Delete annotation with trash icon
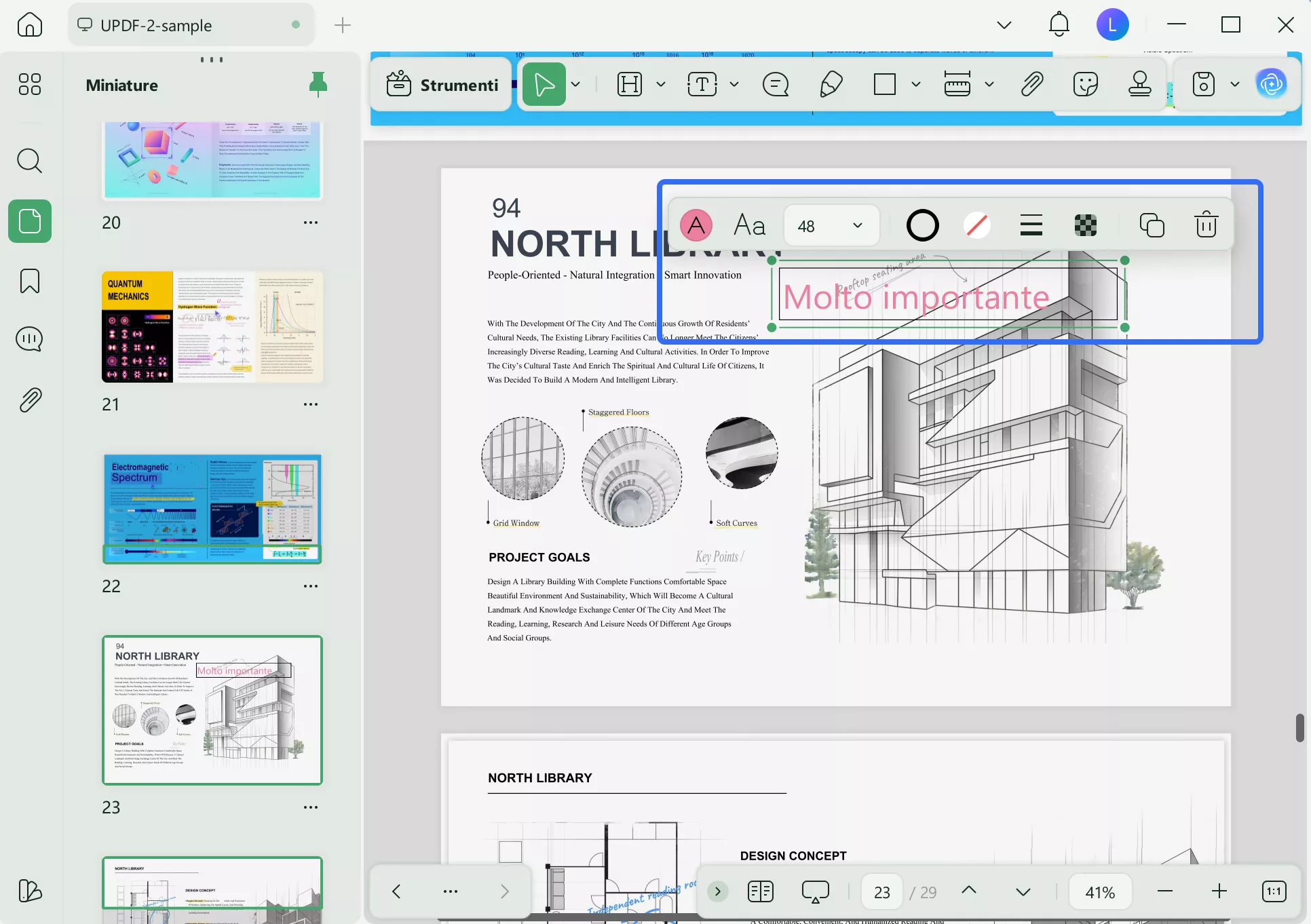The image size is (1311, 924). click(x=1206, y=225)
